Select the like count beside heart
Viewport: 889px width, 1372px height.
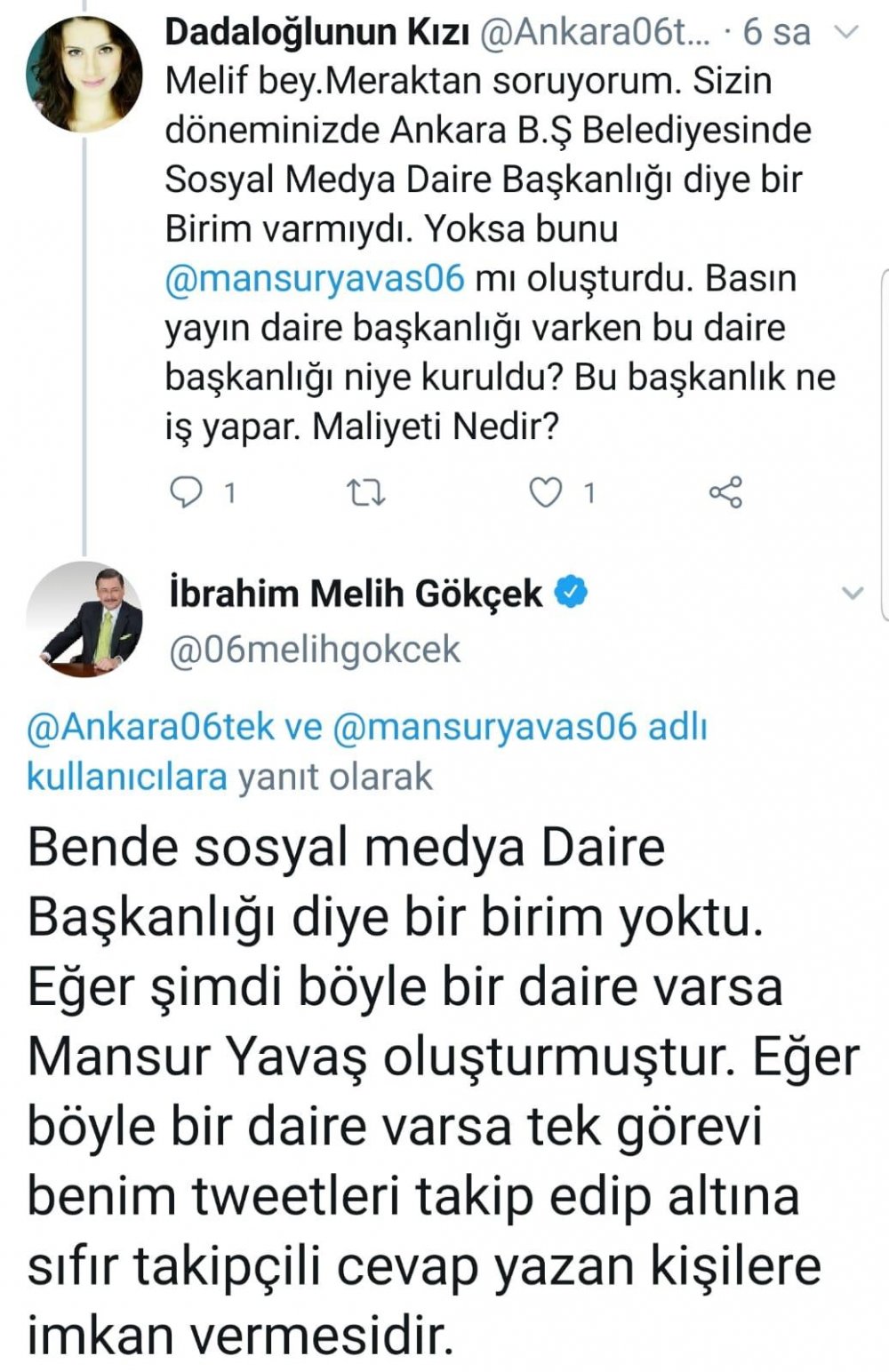(x=589, y=492)
